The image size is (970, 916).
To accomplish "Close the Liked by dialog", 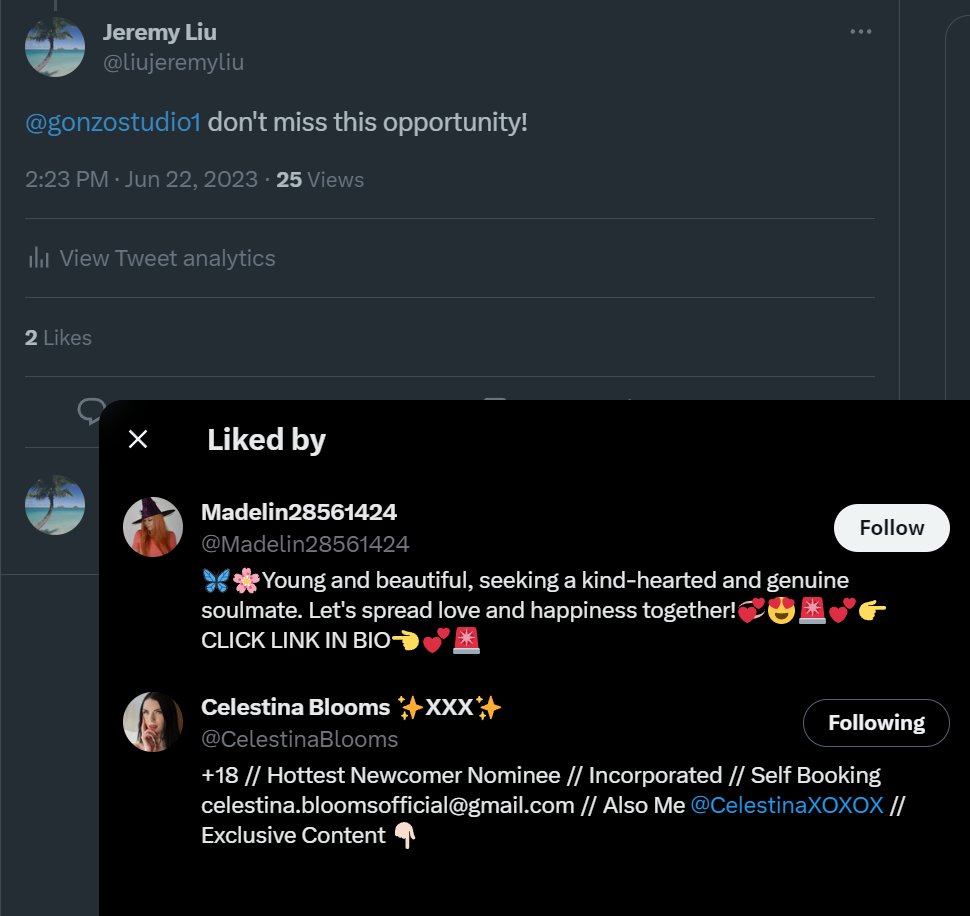I will [138, 439].
